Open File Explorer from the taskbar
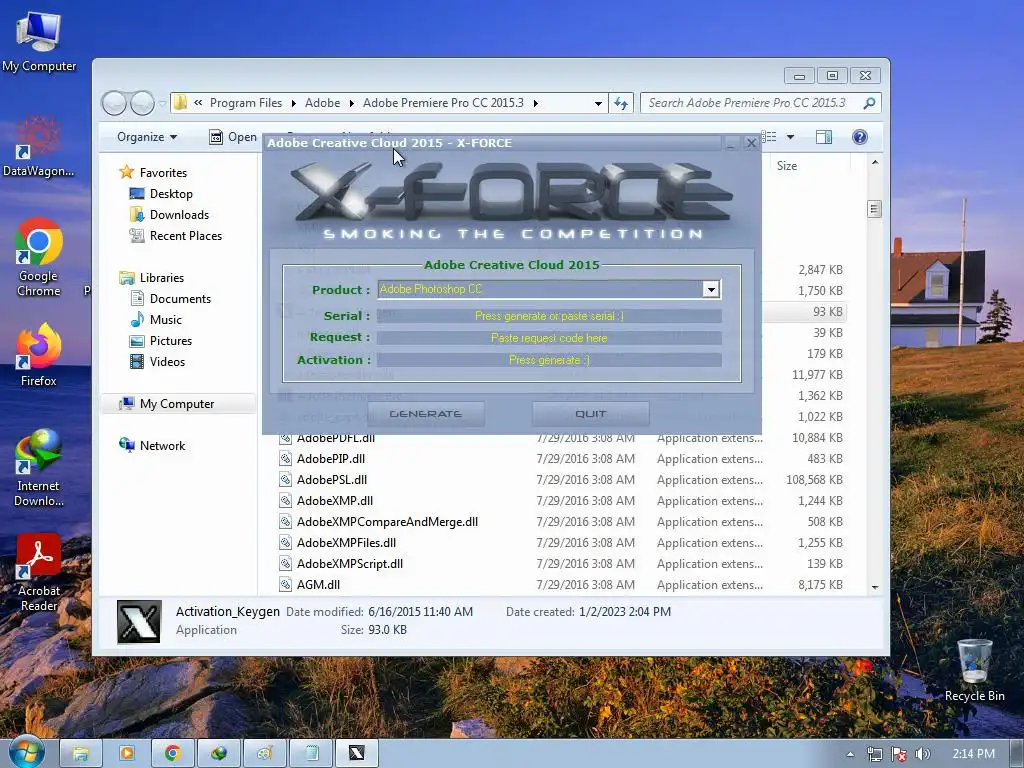Image resolution: width=1024 pixels, height=768 pixels. (x=80, y=754)
